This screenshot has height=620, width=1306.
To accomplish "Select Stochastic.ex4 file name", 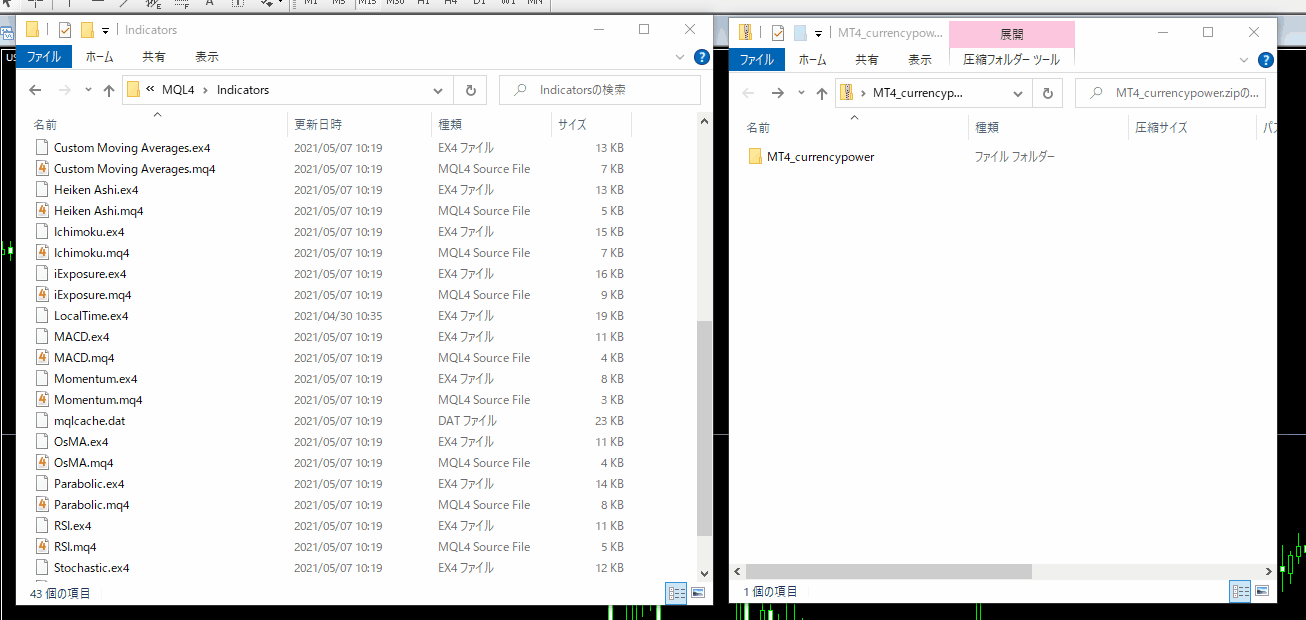I will (92, 568).
